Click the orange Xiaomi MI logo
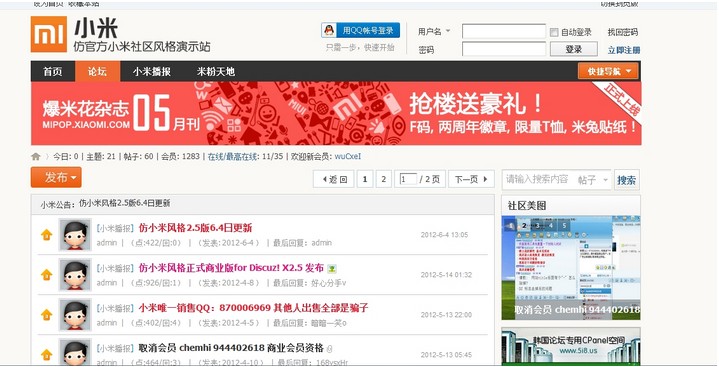Viewport: 719px width, 367px height. point(49,34)
